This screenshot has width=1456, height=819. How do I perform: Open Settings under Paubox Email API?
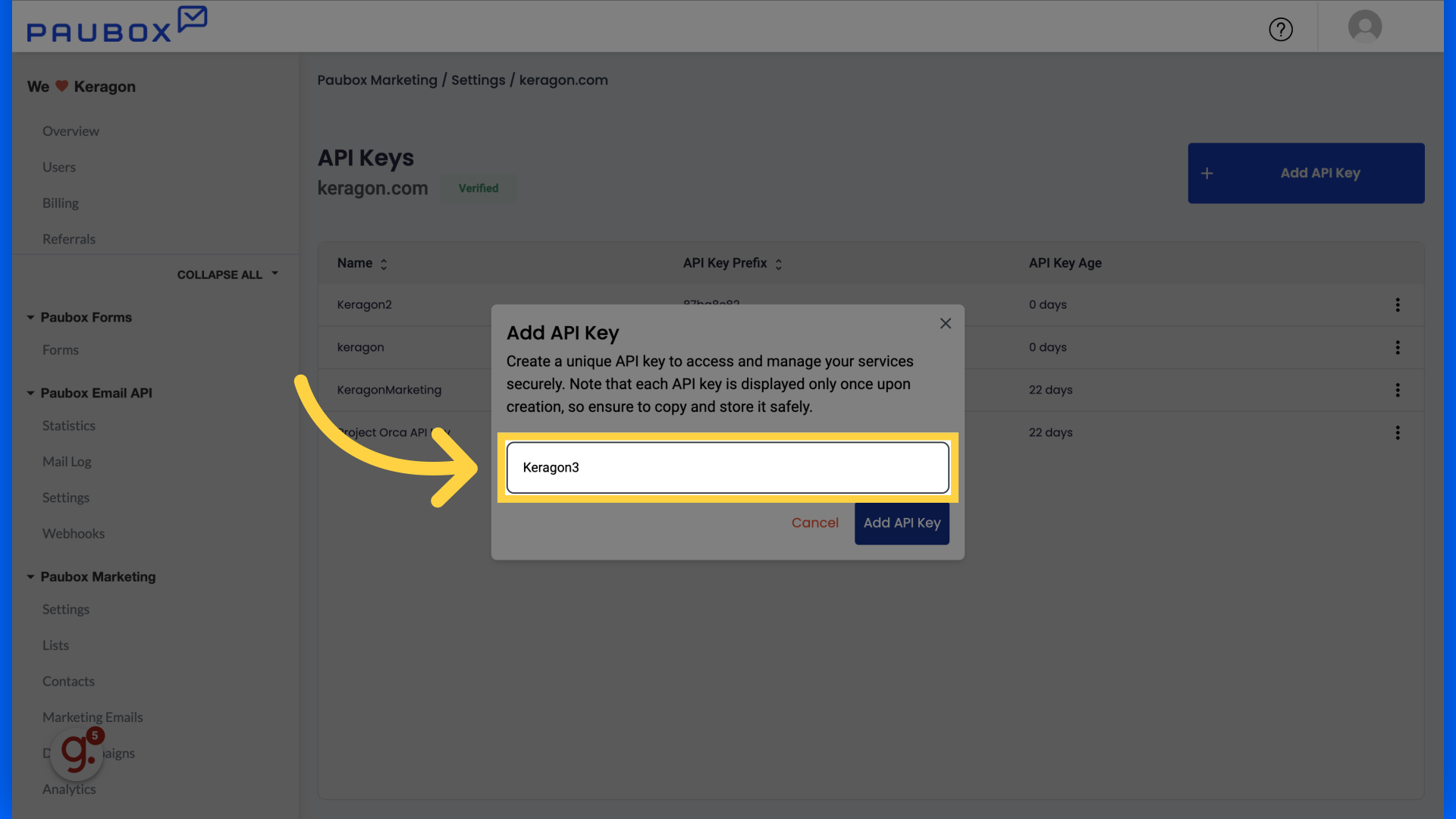[x=66, y=497]
